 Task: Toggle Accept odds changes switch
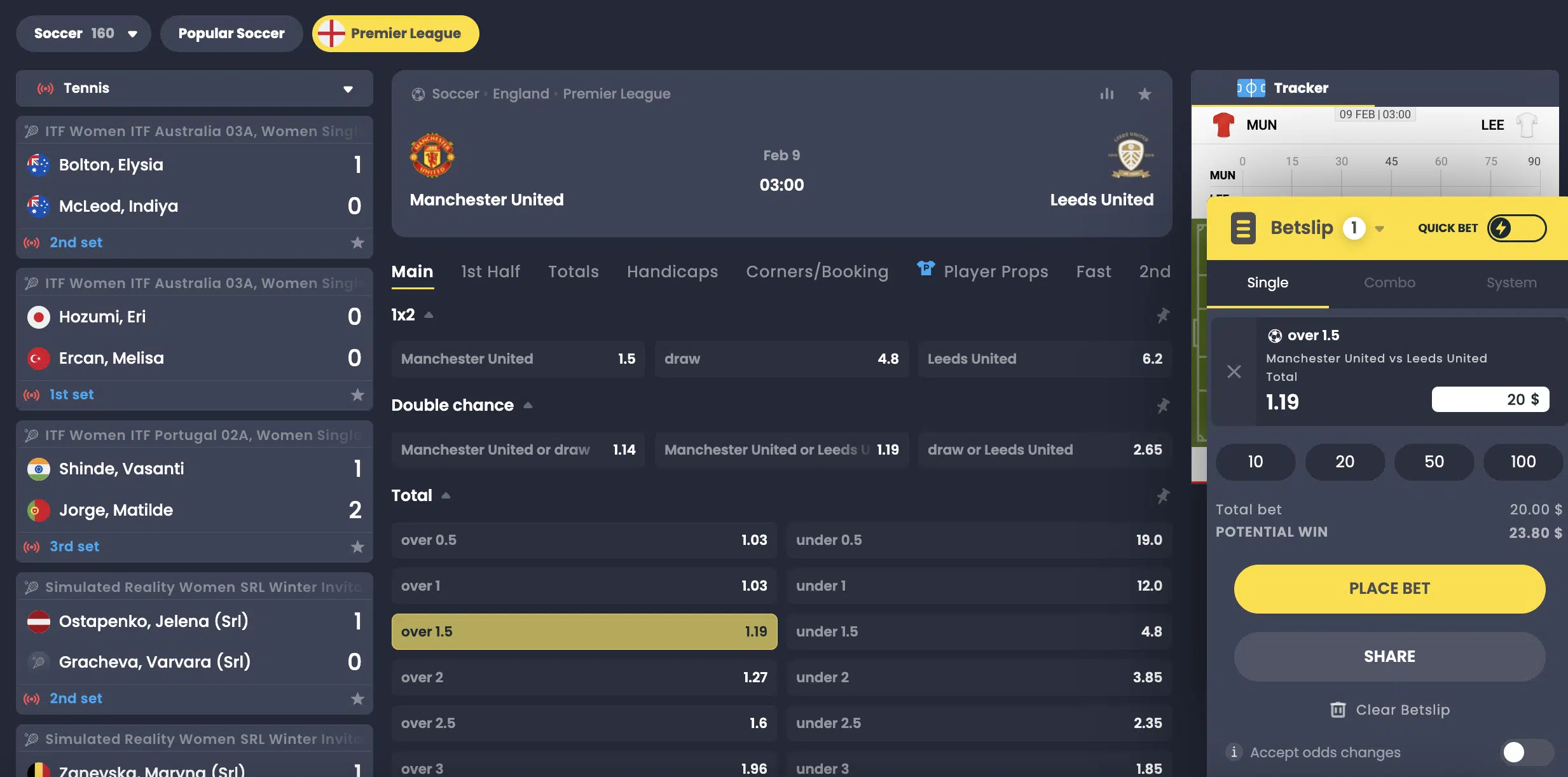[x=1527, y=752]
